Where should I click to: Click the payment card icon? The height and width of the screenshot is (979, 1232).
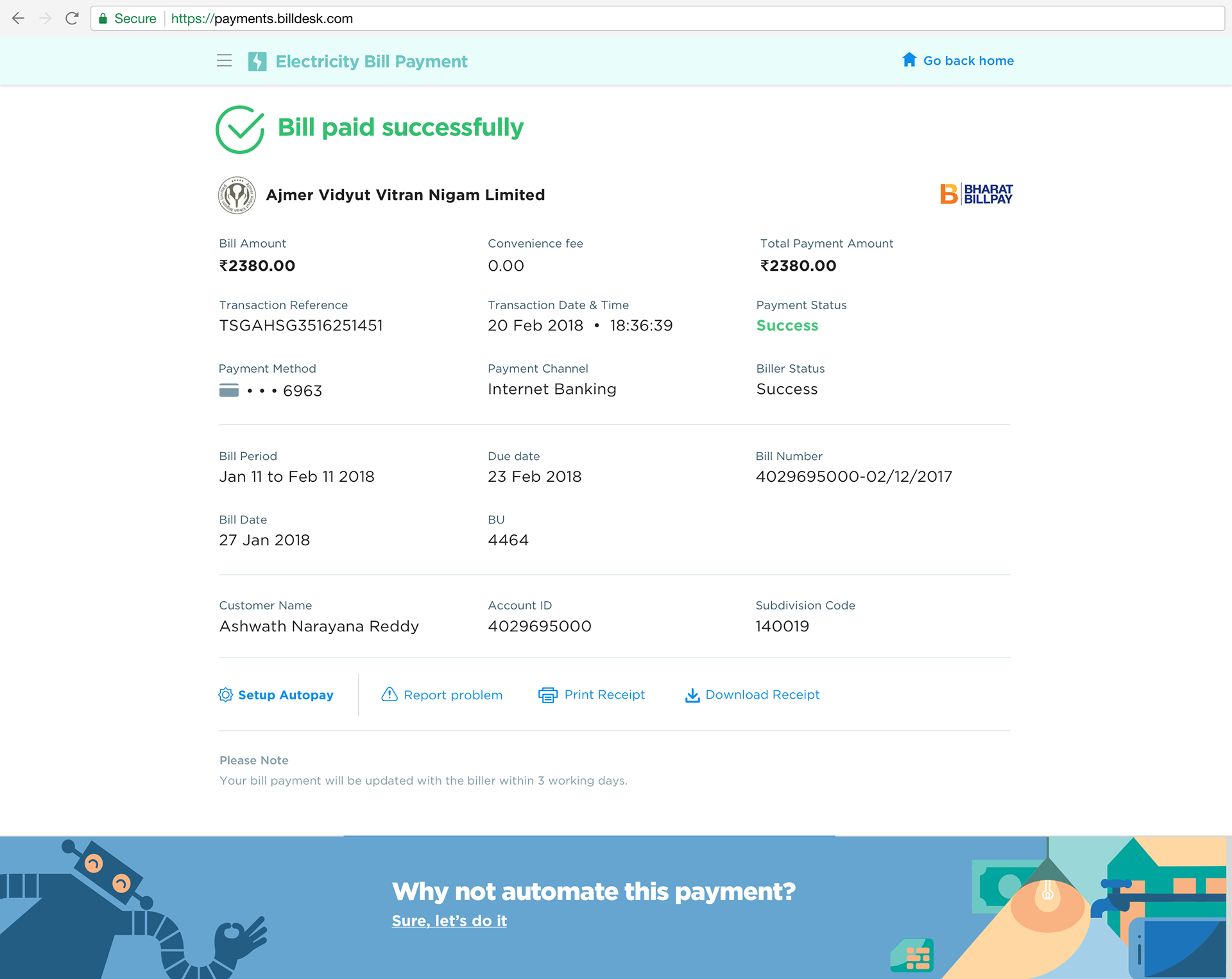click(228, 390)
